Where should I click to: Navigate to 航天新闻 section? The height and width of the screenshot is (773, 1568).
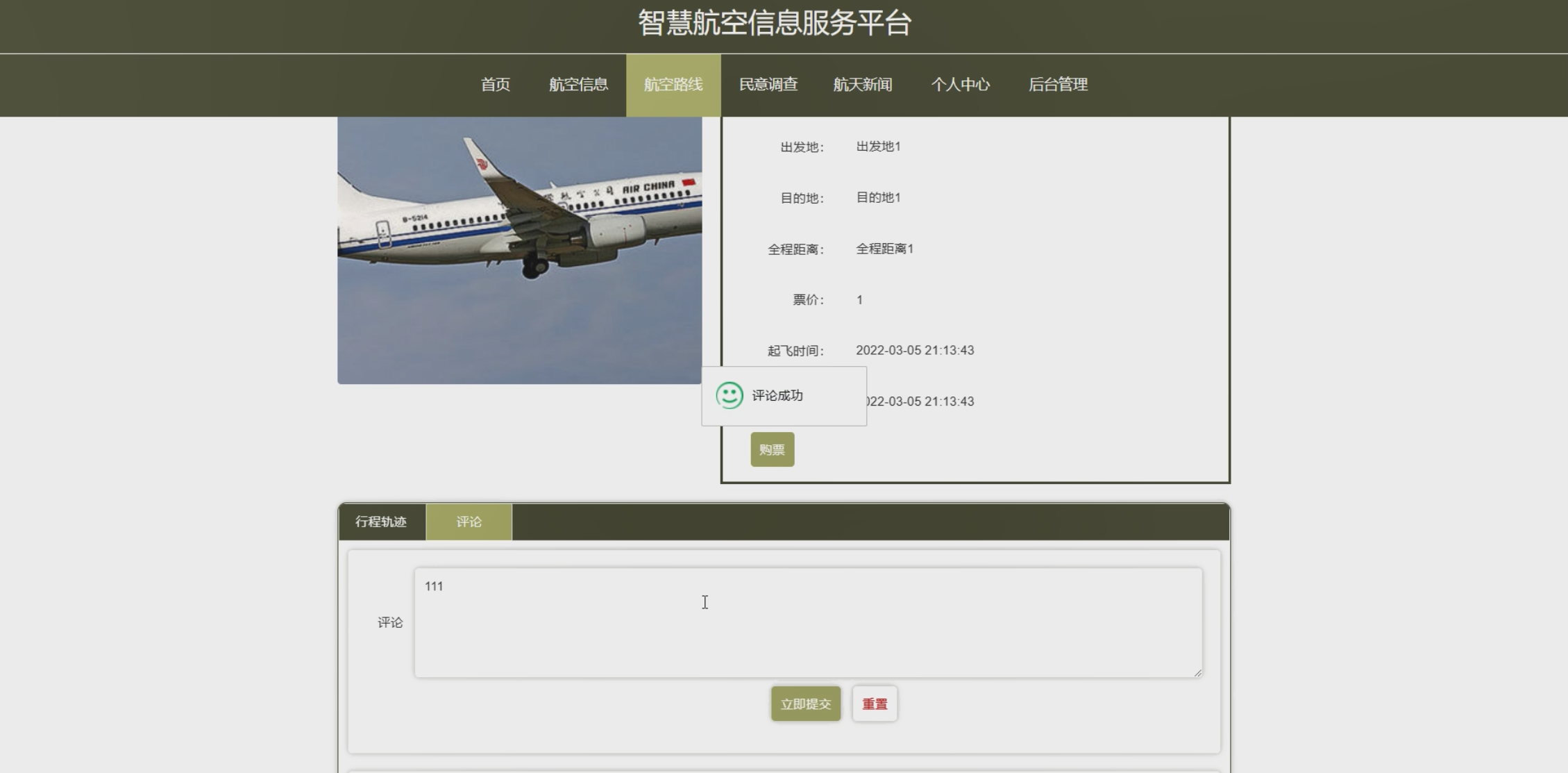click(863, 85)
